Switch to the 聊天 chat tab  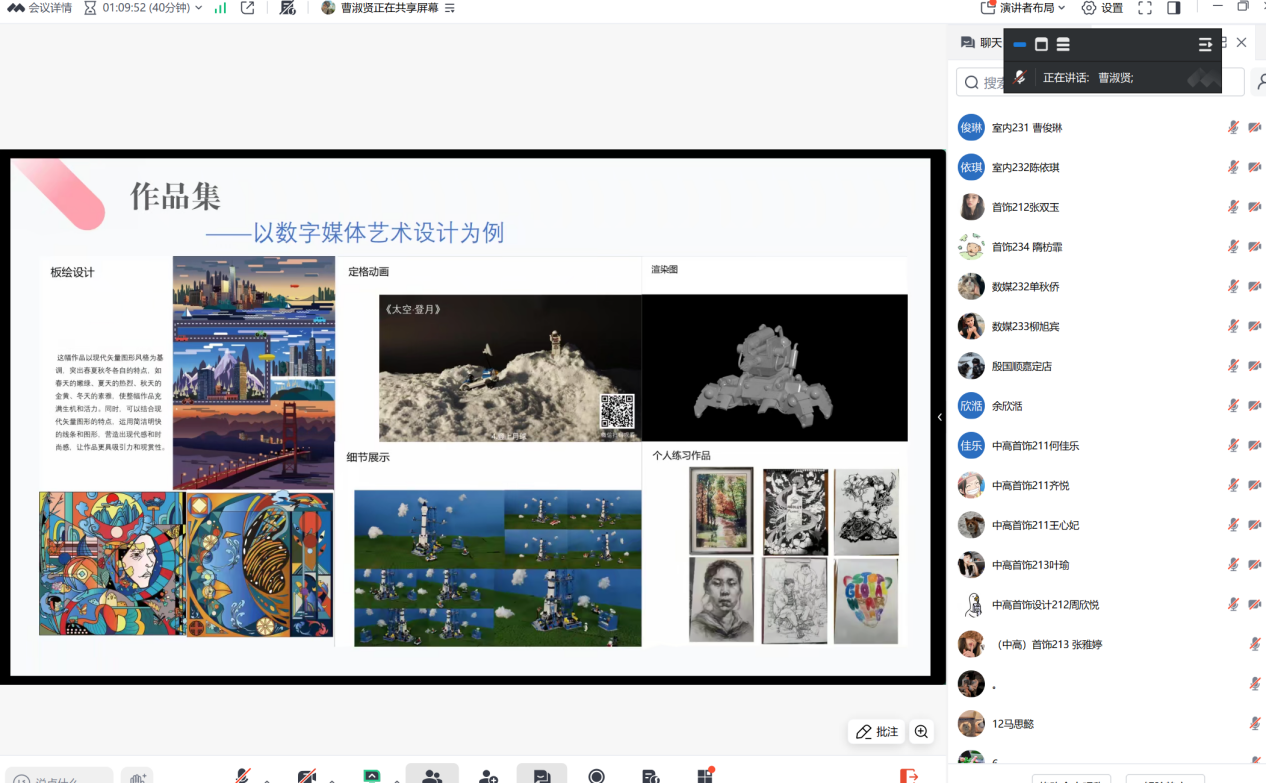pyautogui.click(x=981, y=42)
